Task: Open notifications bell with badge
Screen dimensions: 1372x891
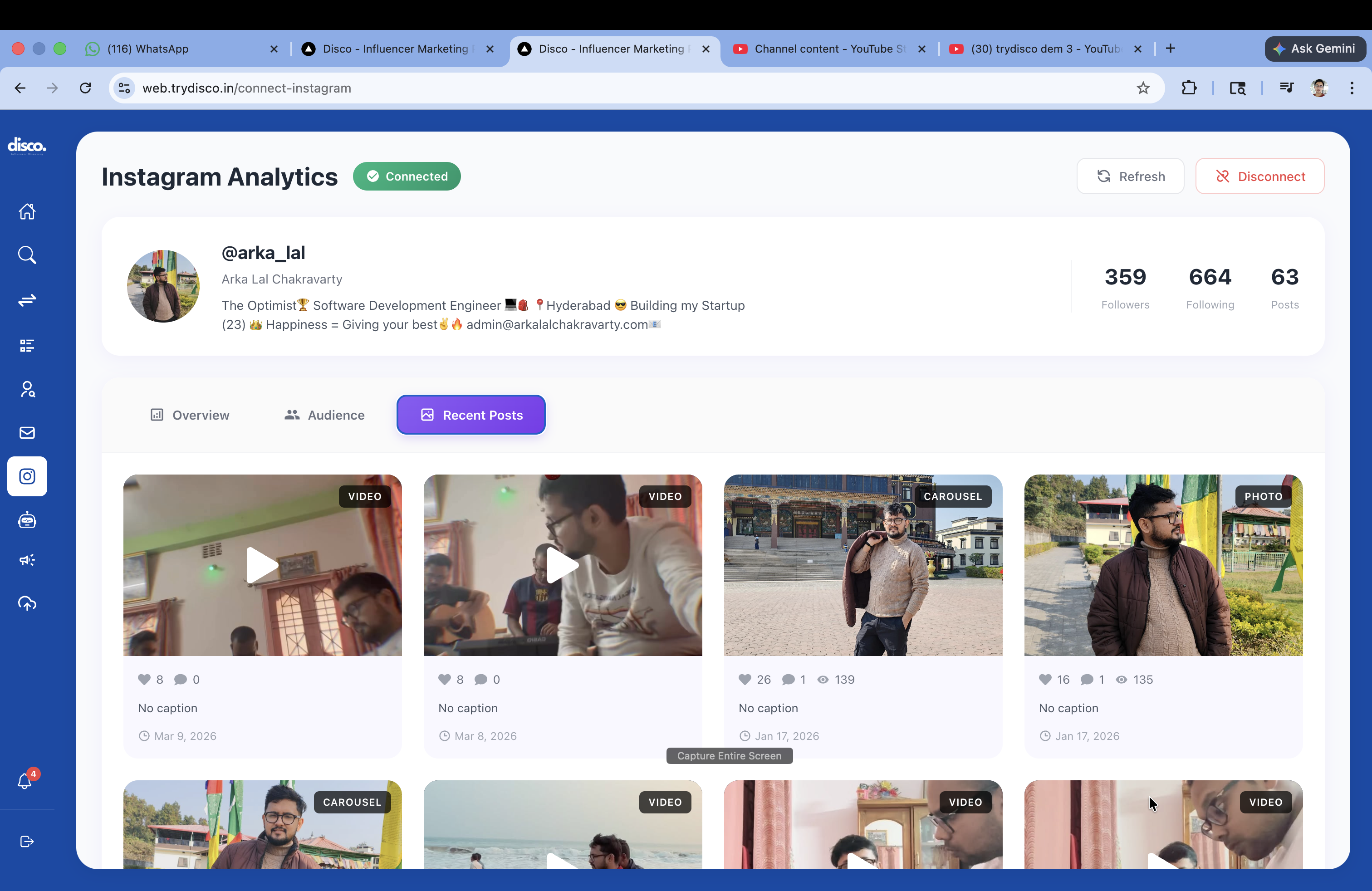Action: 25,781
